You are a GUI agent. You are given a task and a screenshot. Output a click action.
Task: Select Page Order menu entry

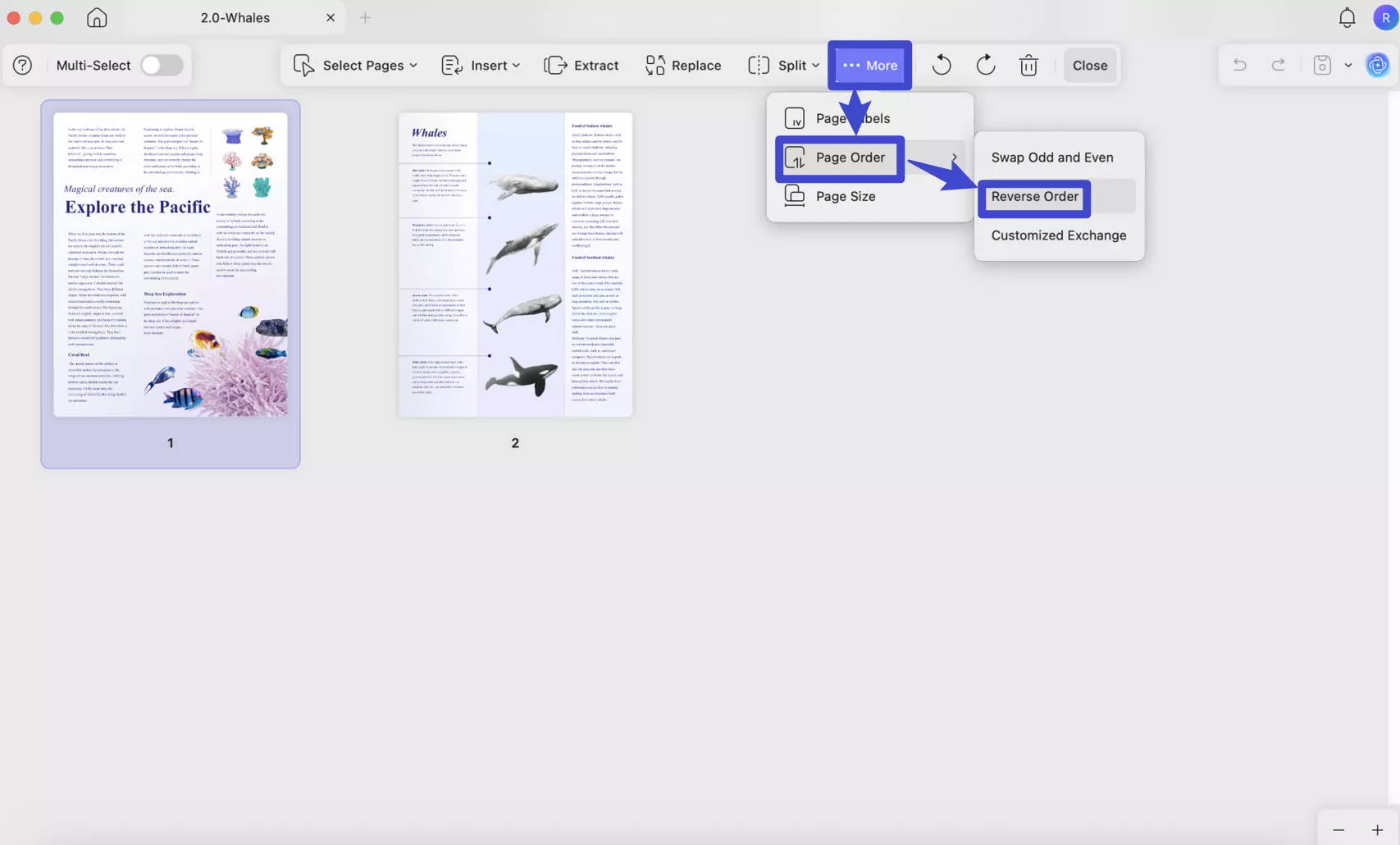point(869,158)
